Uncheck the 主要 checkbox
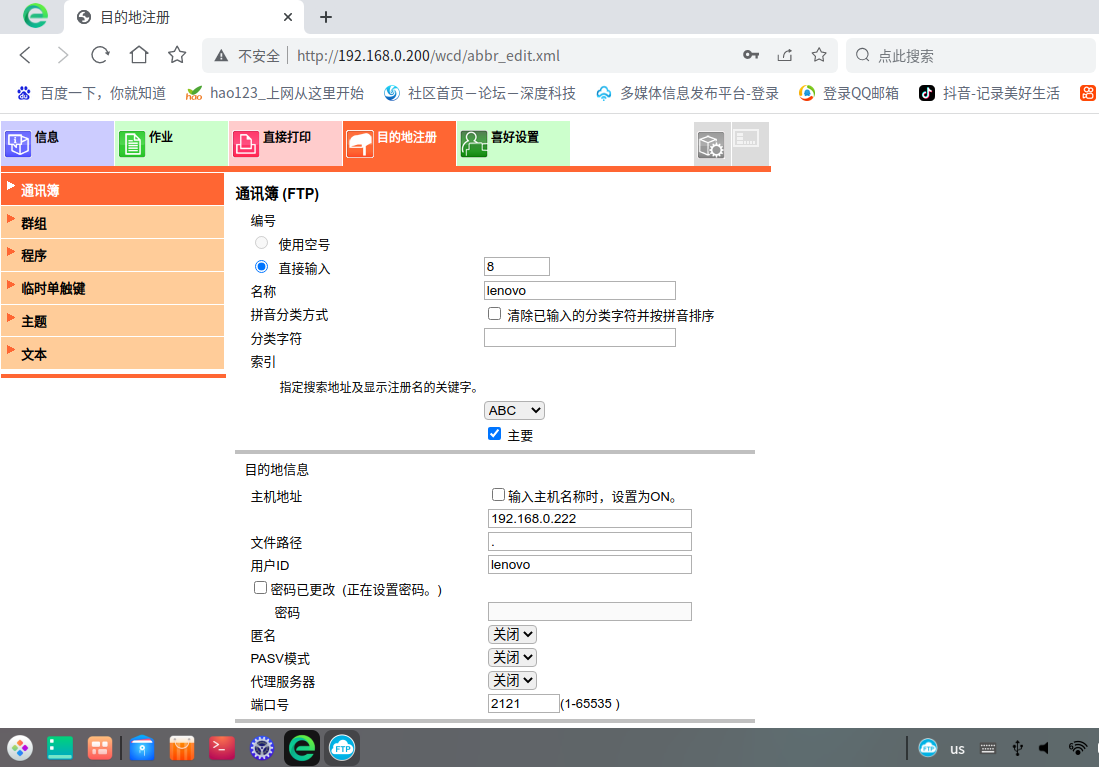 tap(495, 434)
